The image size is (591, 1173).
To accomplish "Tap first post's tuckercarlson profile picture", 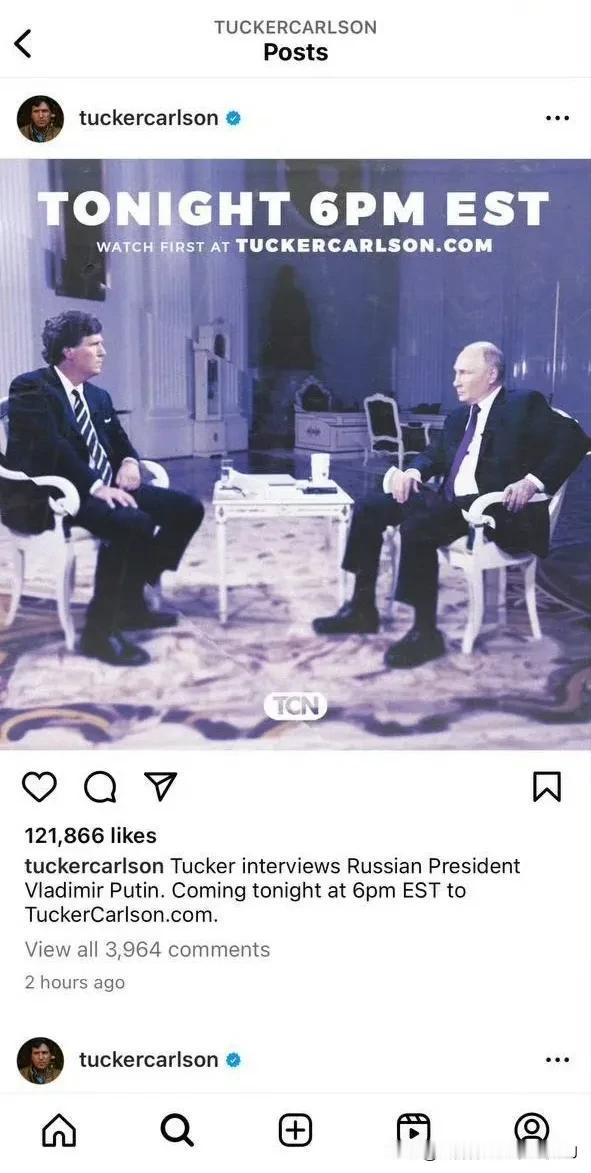I will point(40,119).
